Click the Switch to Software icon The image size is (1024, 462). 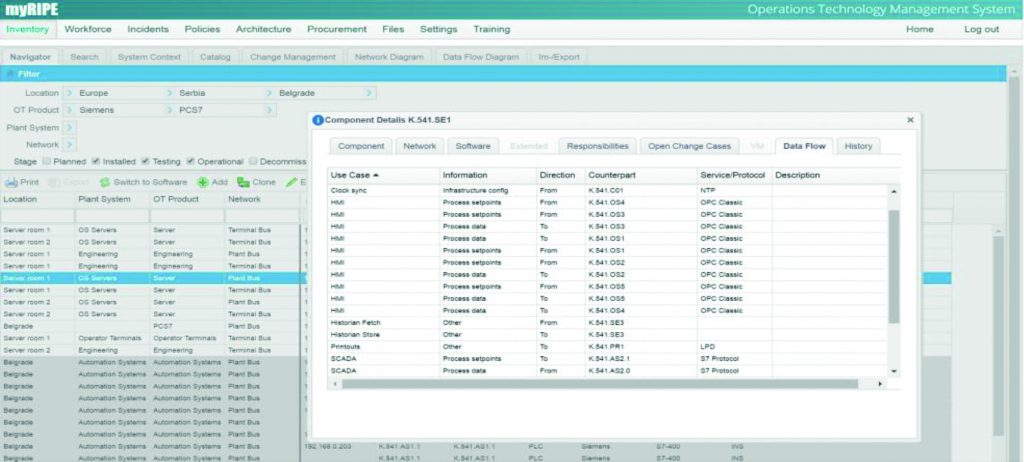point(104,182)
